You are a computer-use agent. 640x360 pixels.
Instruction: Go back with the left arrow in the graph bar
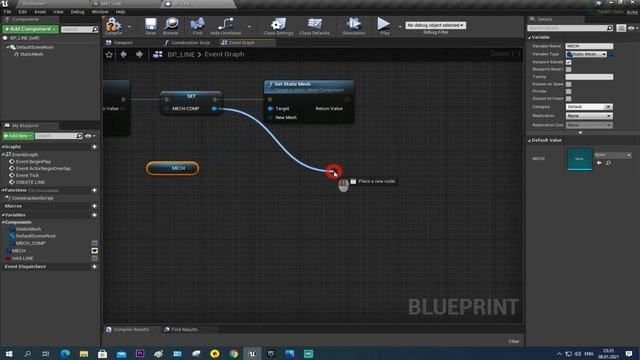coord(123,54)
